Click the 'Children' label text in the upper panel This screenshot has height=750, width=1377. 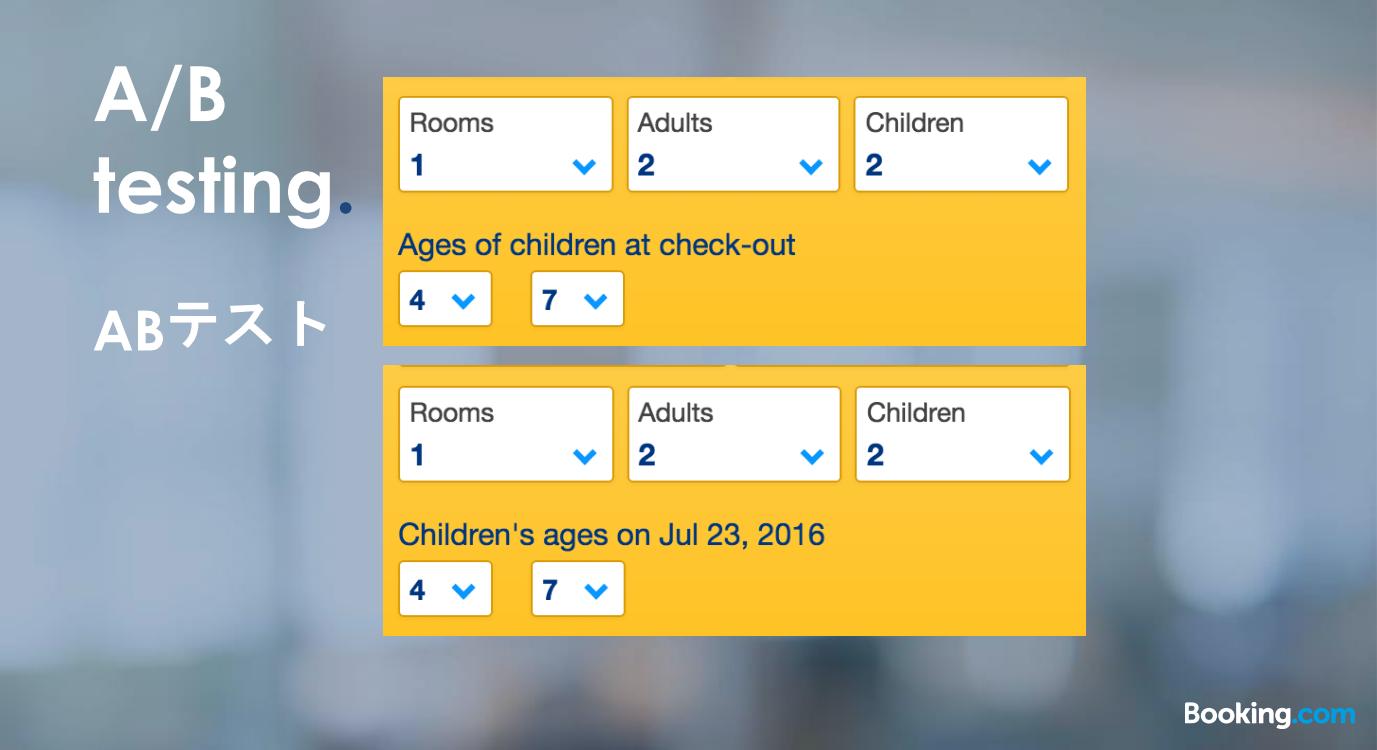click(x=914, y=123)
